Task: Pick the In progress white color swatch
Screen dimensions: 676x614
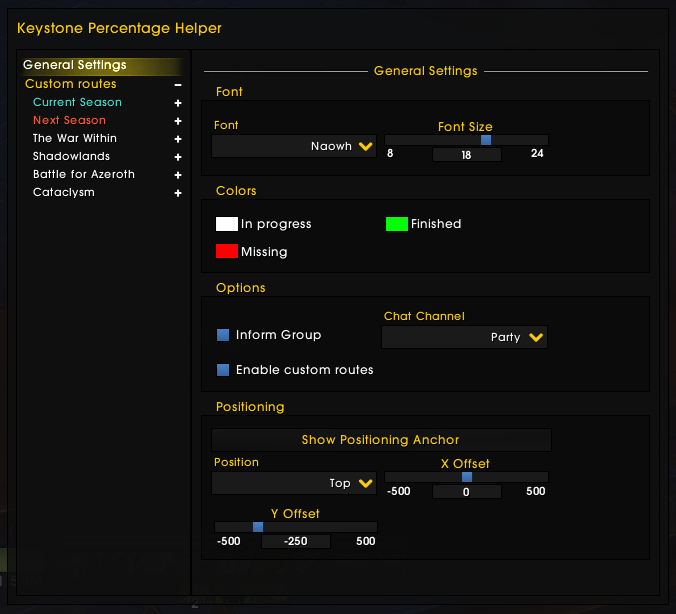Action: [x=227, y=224]
